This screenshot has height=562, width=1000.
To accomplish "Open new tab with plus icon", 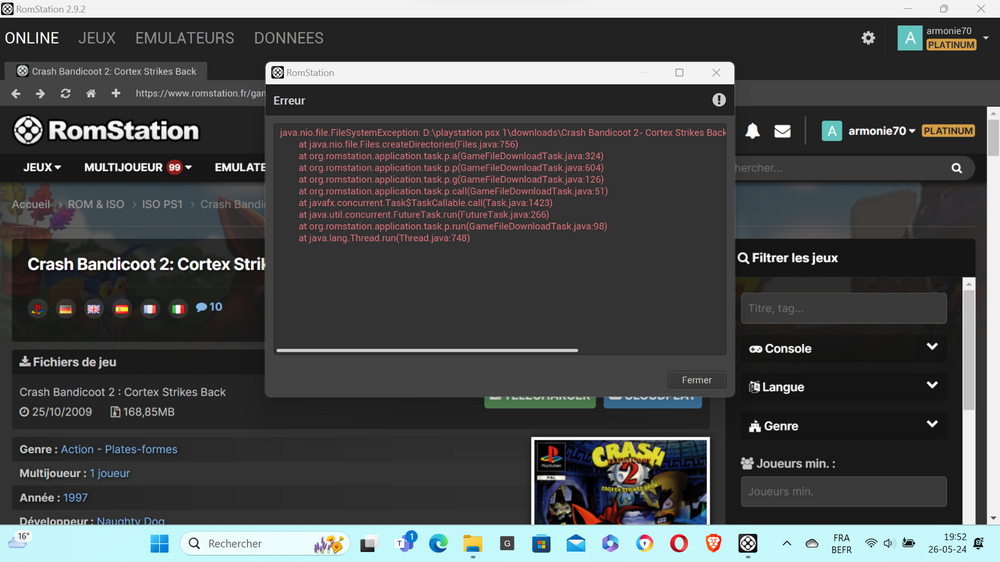I will click(116, 93).
